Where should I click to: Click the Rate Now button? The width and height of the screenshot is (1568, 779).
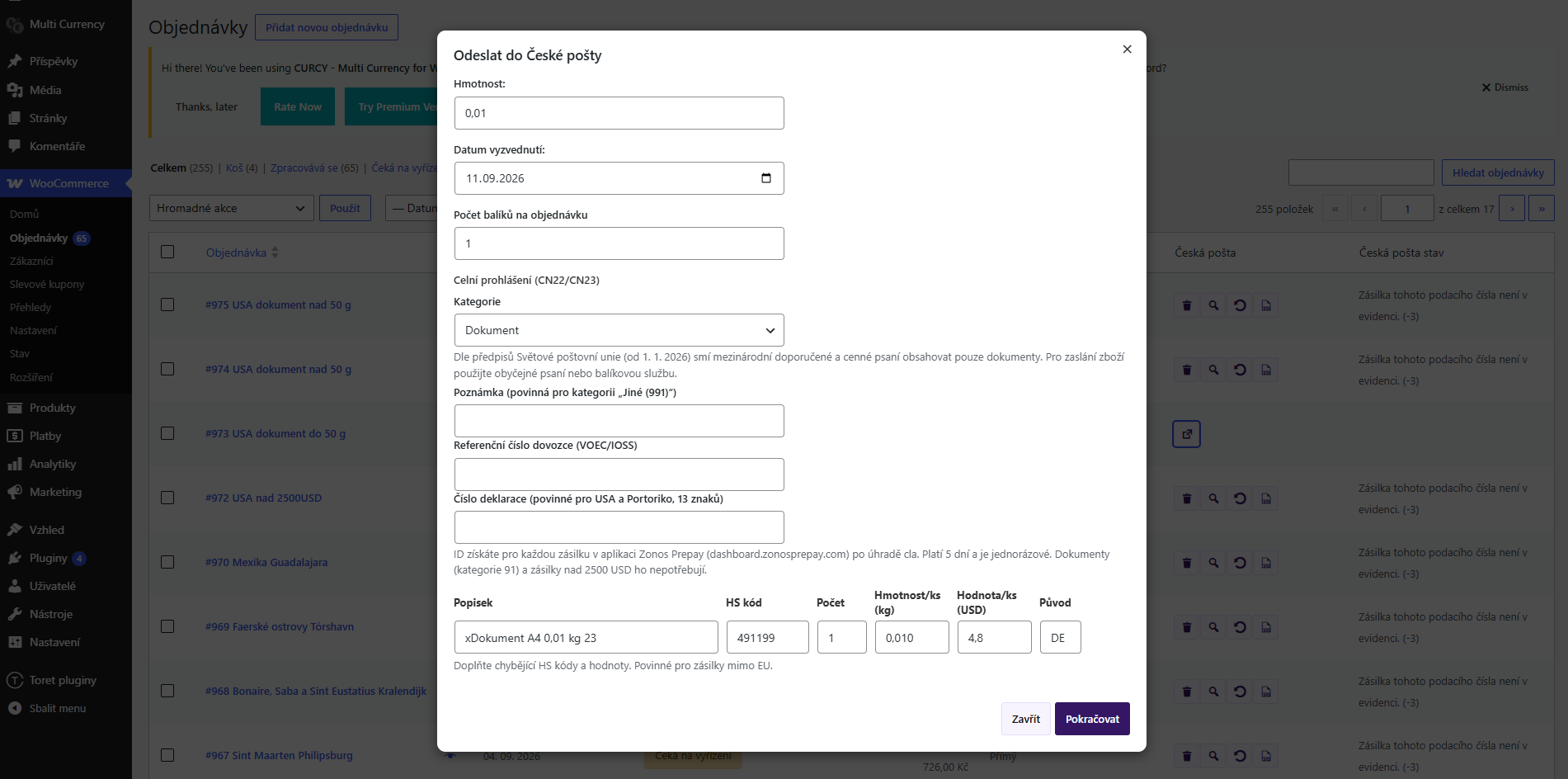tap(298, 106)
